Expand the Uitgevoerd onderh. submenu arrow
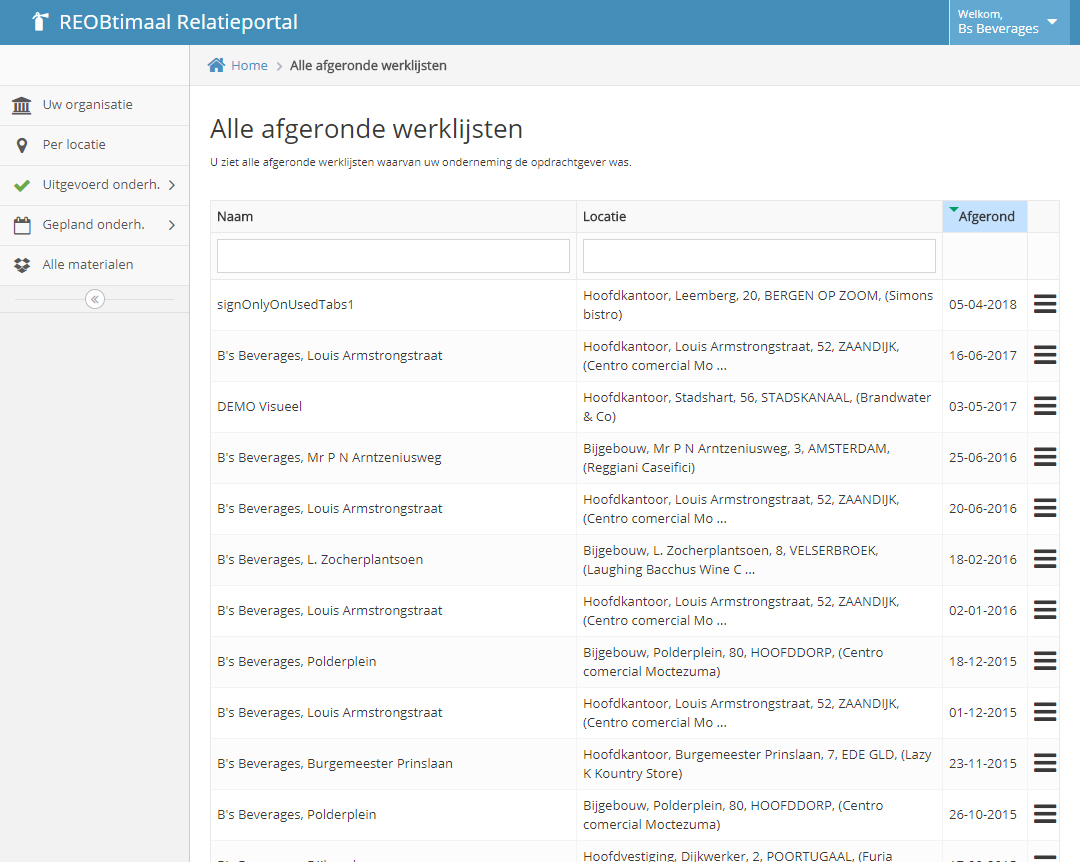 [x=172, y=185]
